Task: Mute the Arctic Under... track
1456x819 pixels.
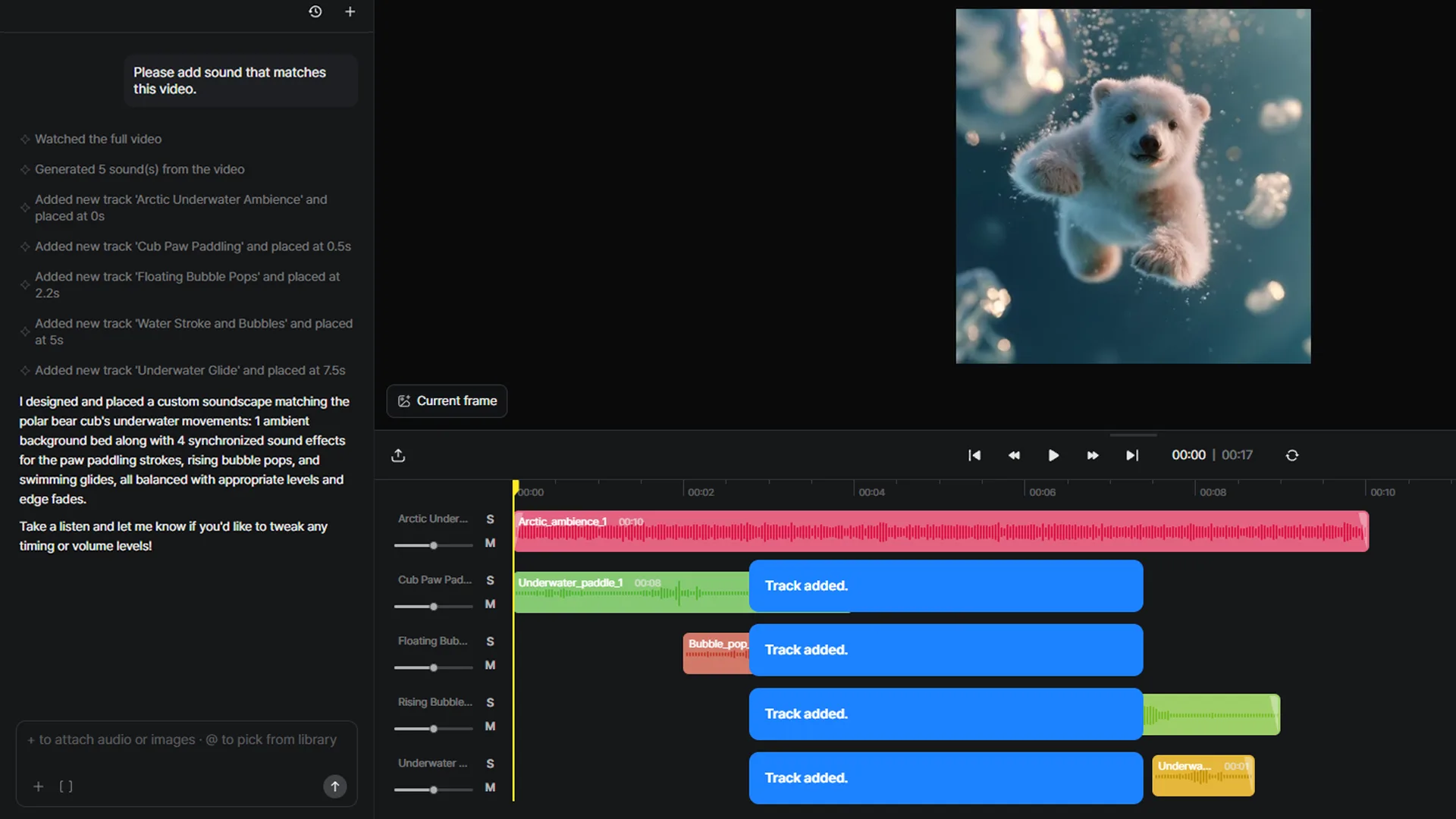Action: [x=490, y=543]
